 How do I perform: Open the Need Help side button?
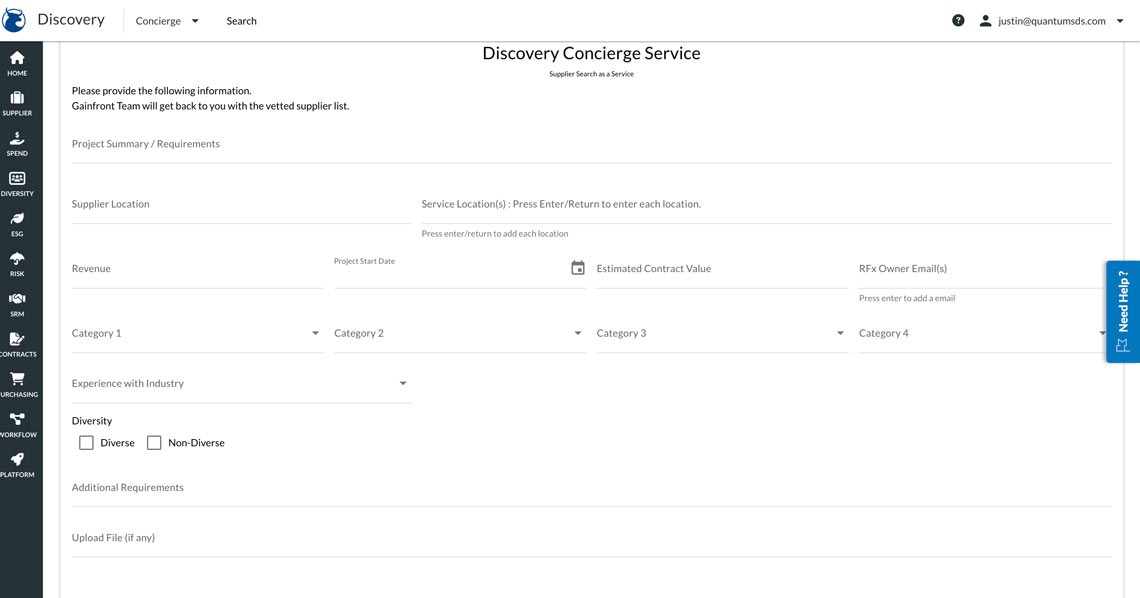click(x=1122, y=310)
